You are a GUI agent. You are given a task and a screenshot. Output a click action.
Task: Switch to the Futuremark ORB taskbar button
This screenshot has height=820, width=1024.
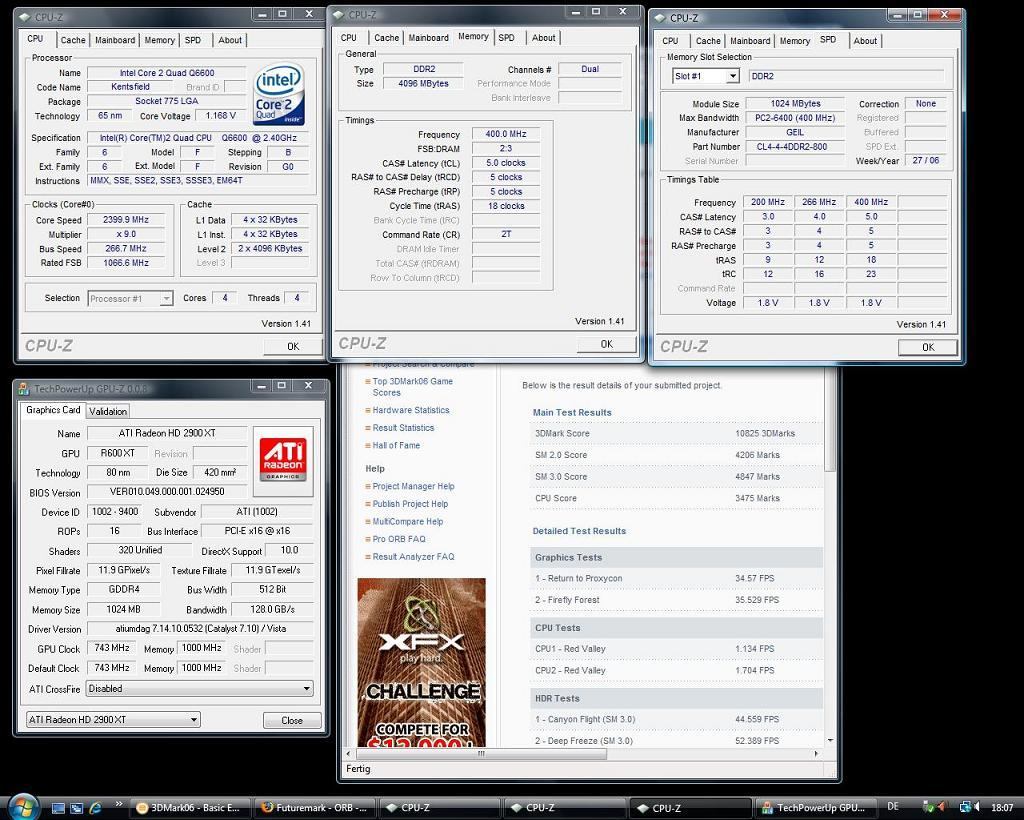315,808
